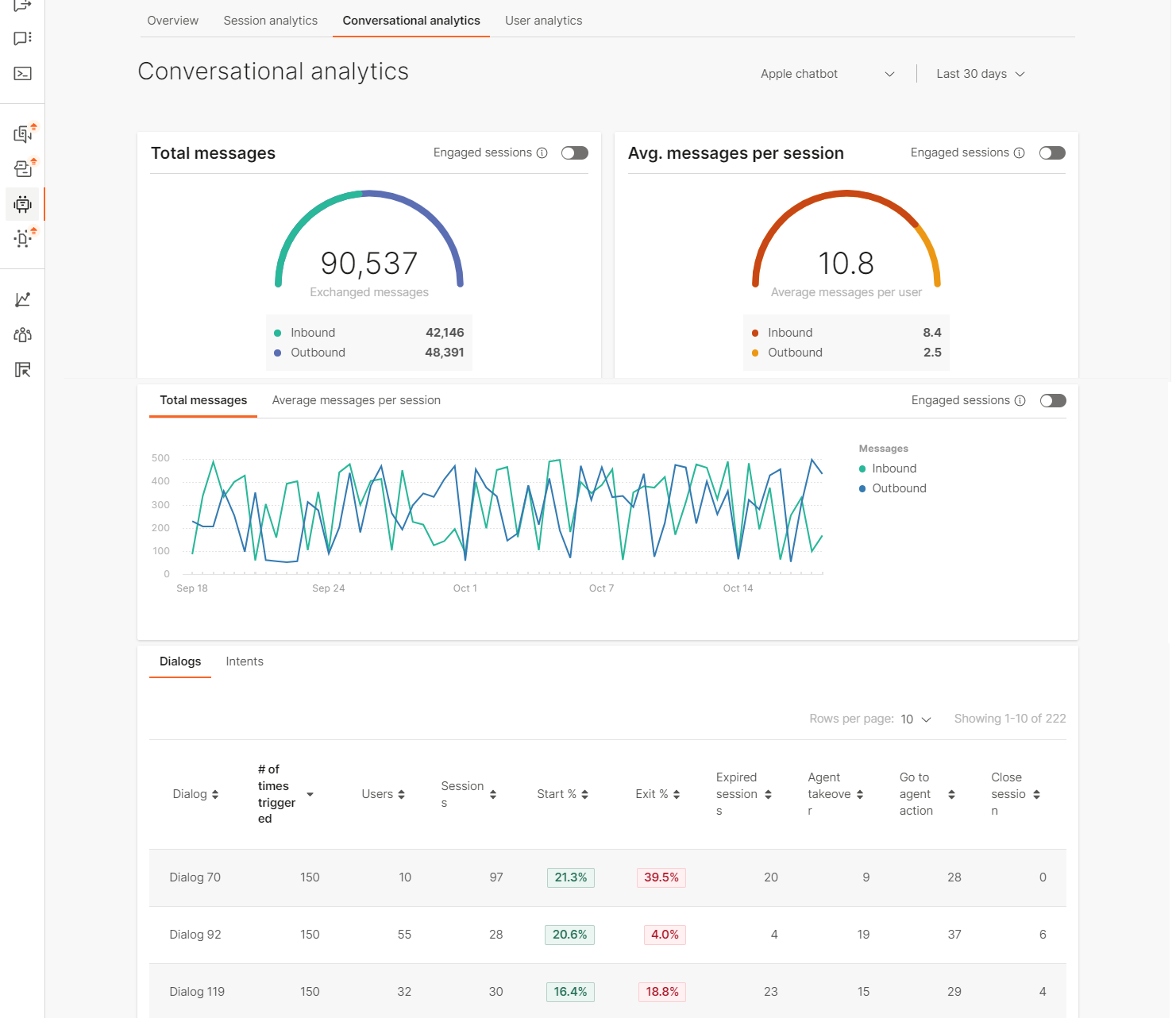
Task: Toggle Engaged sessions switch above line chart
Action: 1052,401
